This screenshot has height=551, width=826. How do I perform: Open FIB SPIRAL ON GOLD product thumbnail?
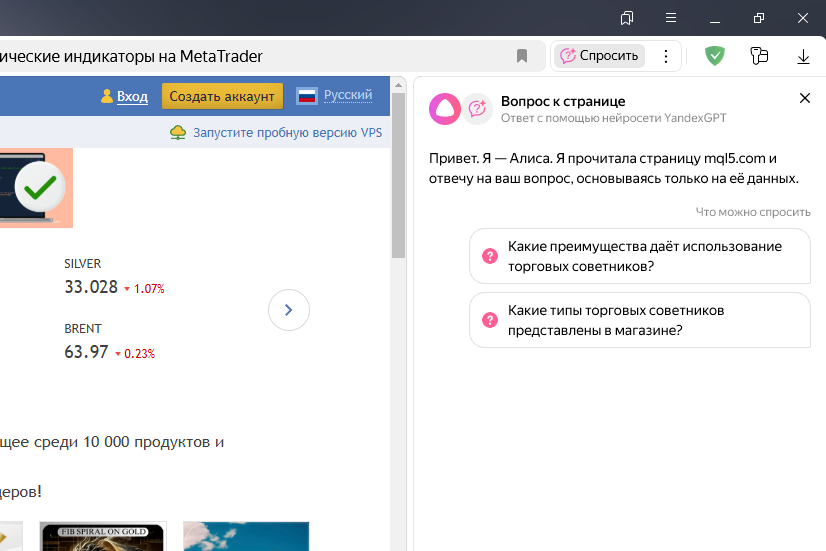[103, 536]
